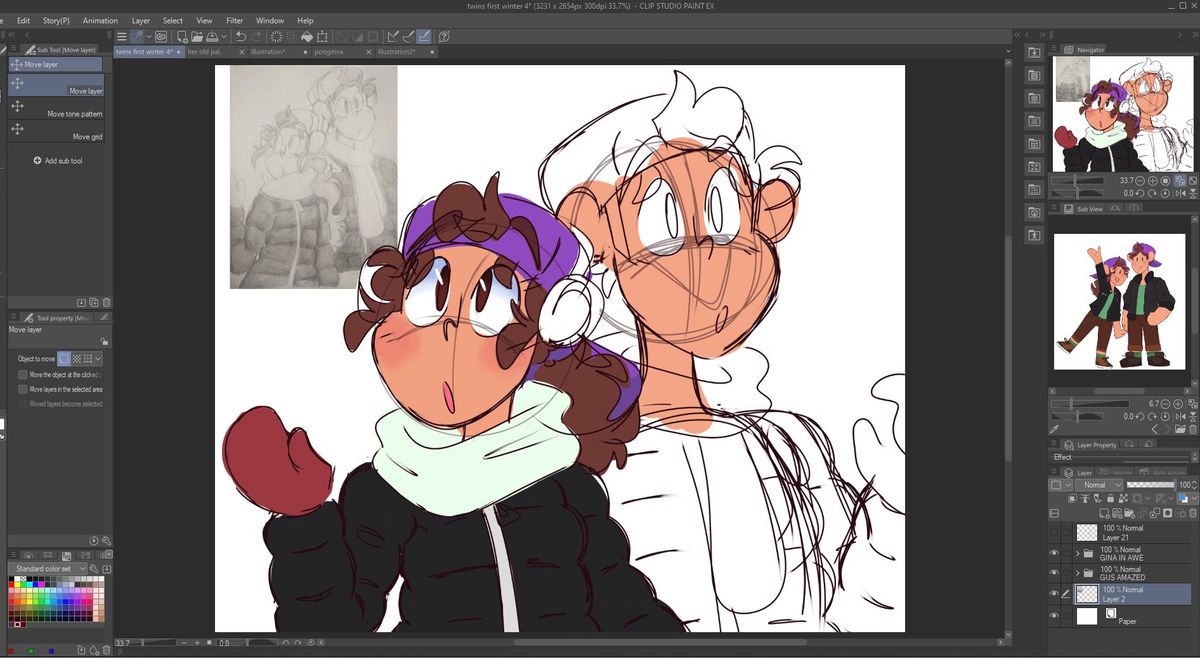
Task: Open the blending mode Normal dropdown
Action: pyautogui.click(x=1099, y=485)
